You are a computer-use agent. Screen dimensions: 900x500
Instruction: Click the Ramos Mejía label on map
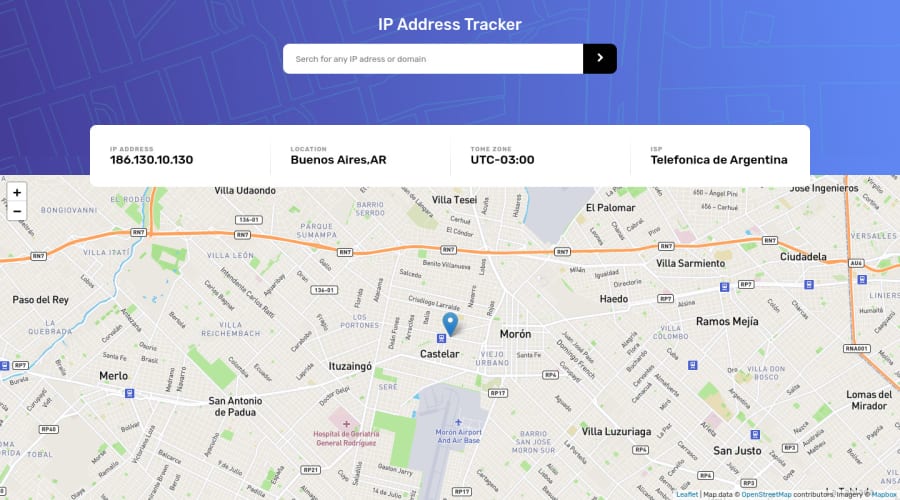727,321
